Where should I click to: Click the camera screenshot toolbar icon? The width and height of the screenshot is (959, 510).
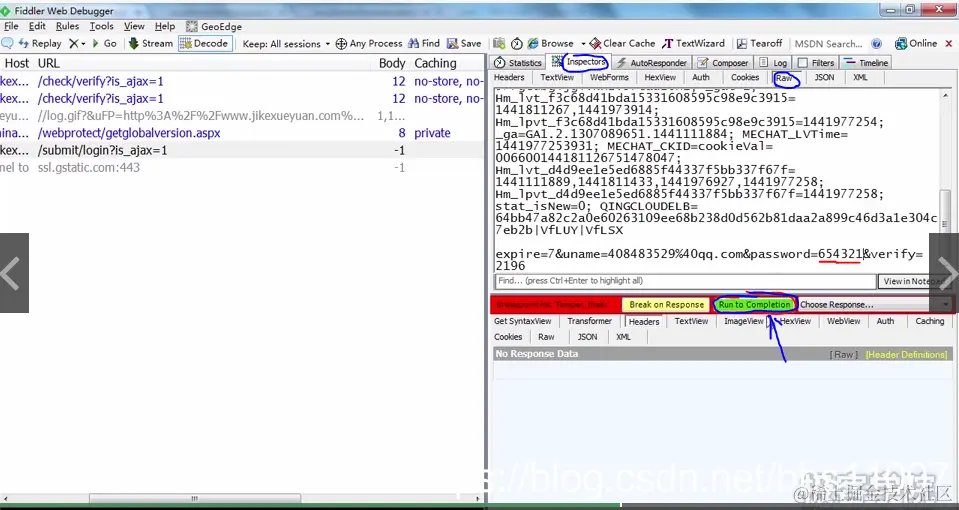(499, 43)
